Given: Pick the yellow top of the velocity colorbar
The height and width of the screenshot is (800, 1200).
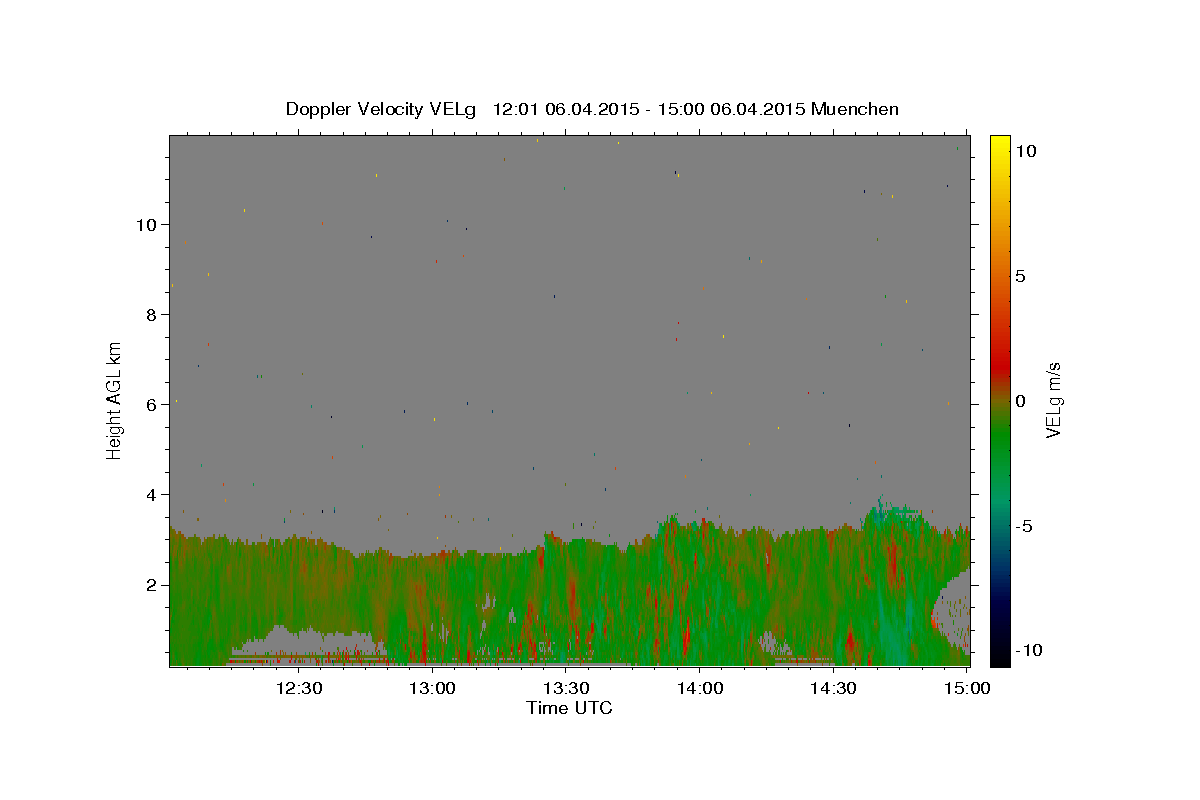Looking at the screenshot, I should click(1000, 145).
